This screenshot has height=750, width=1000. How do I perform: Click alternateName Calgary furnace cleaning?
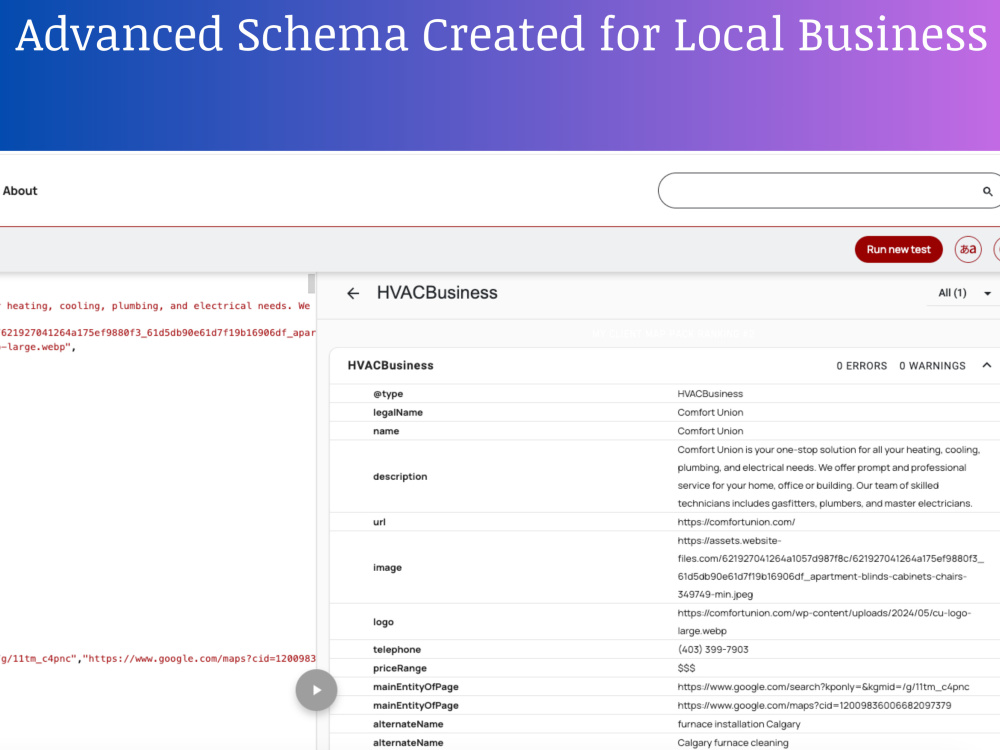(x=733, y=742)
